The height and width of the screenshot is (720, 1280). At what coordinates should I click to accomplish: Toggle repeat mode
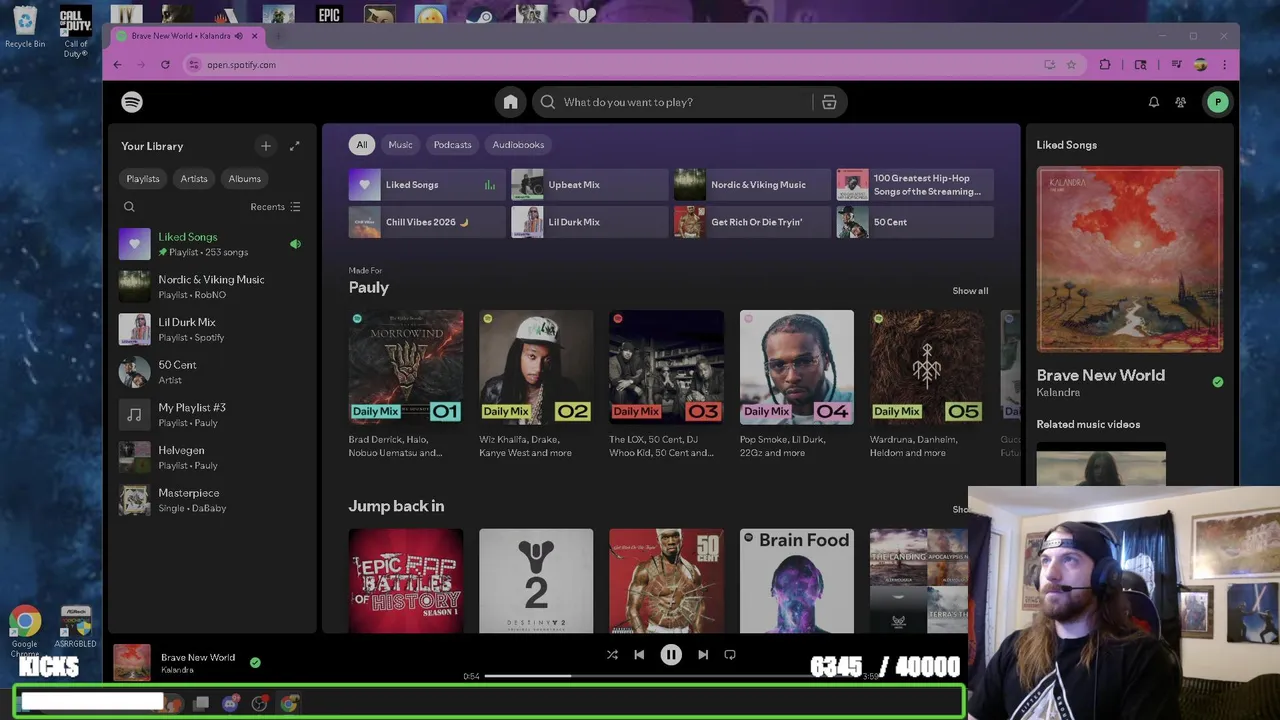(x=730, y=655)
